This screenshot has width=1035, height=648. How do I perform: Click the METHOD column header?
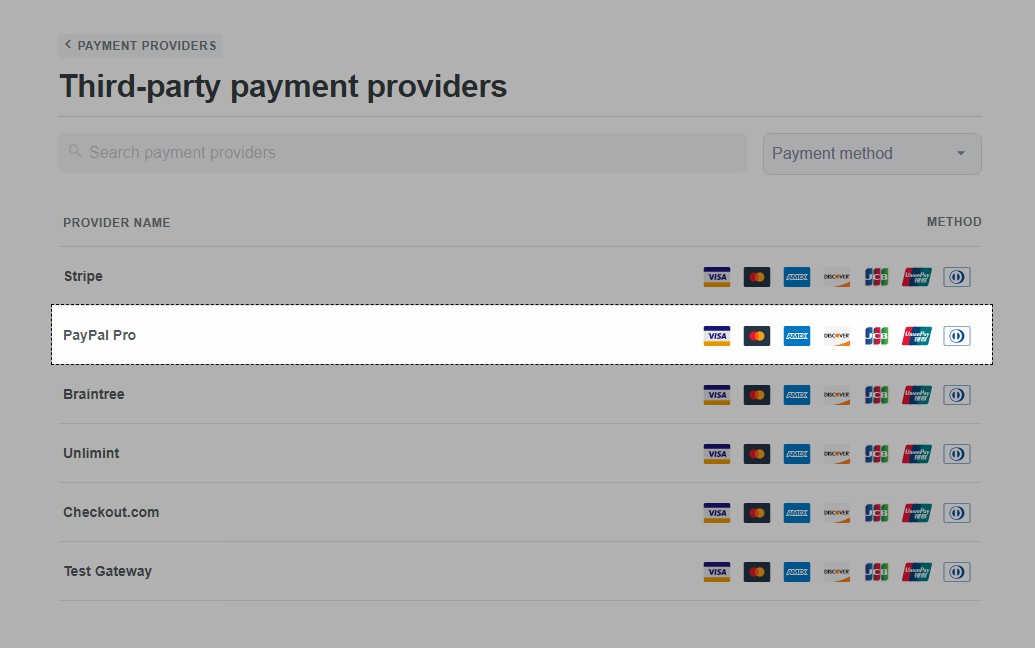pos(953,221)
